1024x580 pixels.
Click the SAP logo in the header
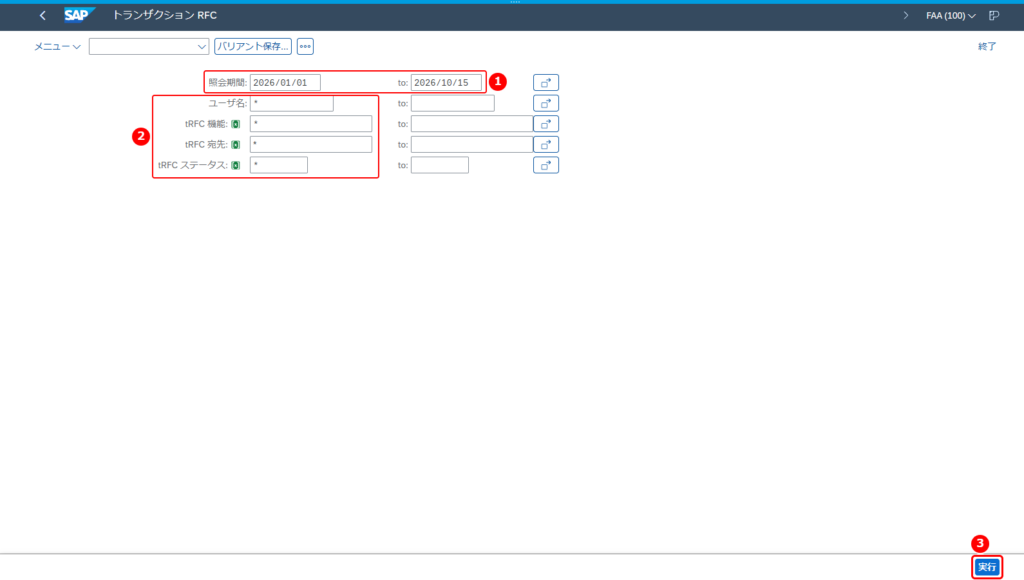coord(80,15)
